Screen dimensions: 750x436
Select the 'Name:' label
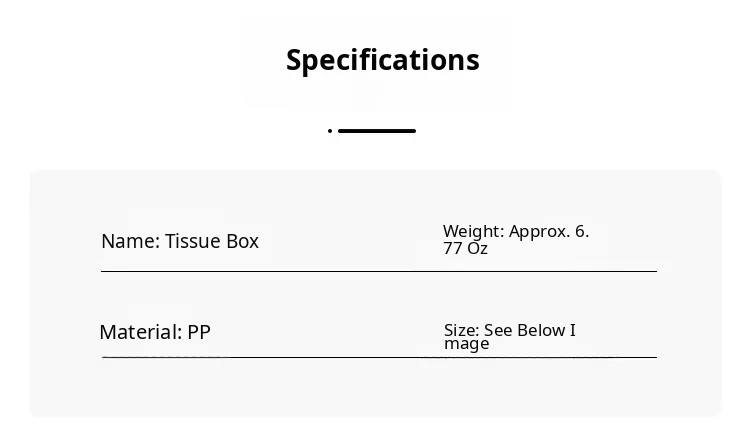(x=130, y=241)
